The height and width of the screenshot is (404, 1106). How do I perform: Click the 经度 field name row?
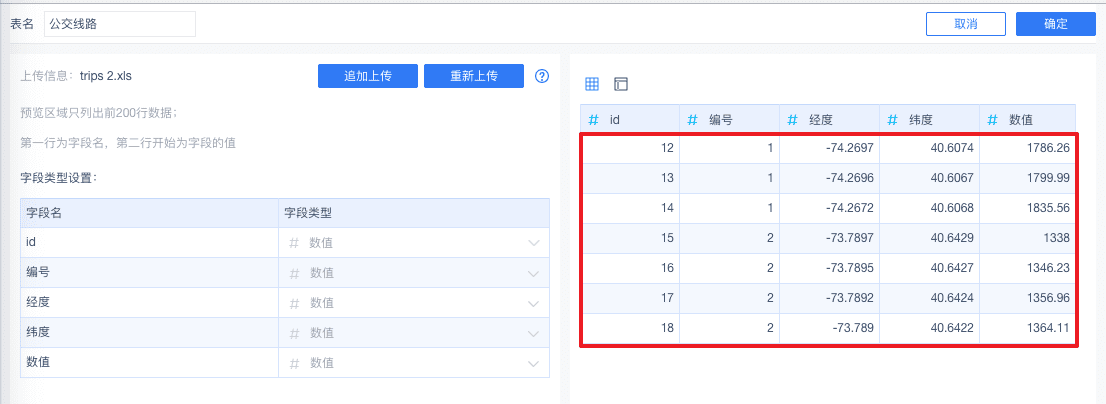(149, 303)
